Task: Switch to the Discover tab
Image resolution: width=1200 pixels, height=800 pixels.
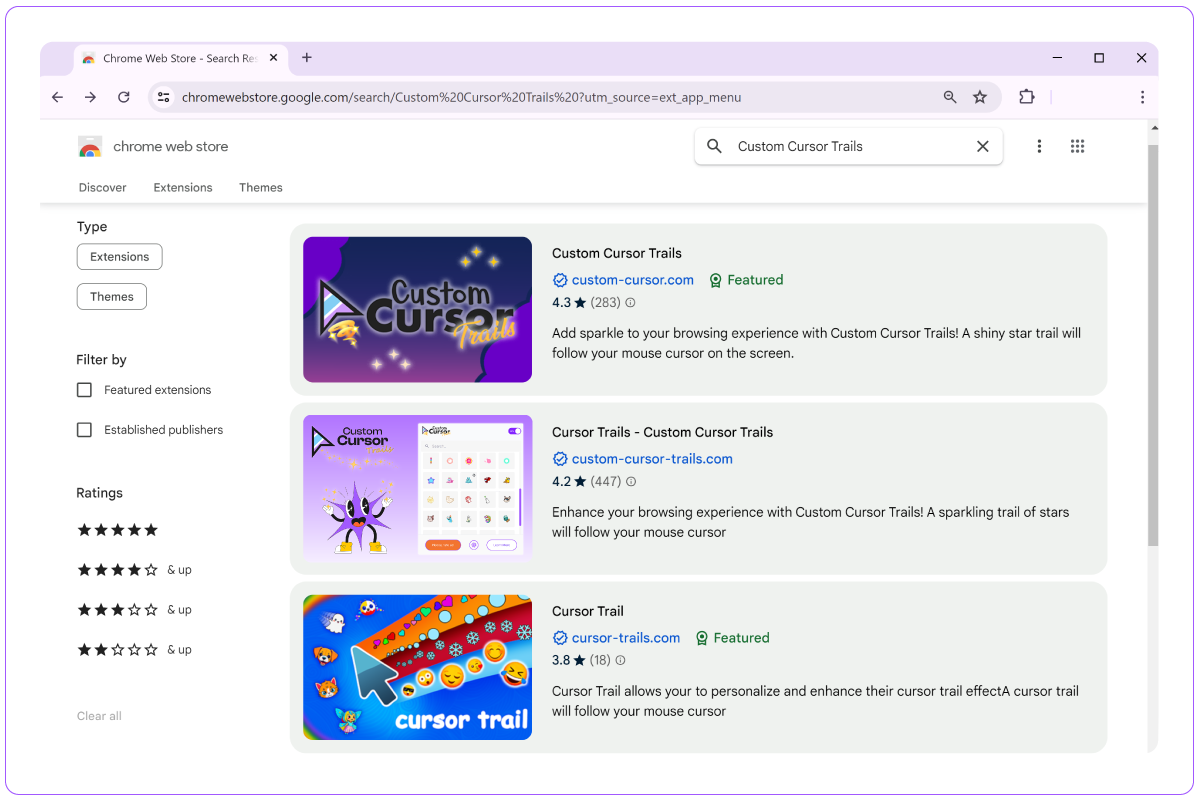Action: click(x=103, y=187)
